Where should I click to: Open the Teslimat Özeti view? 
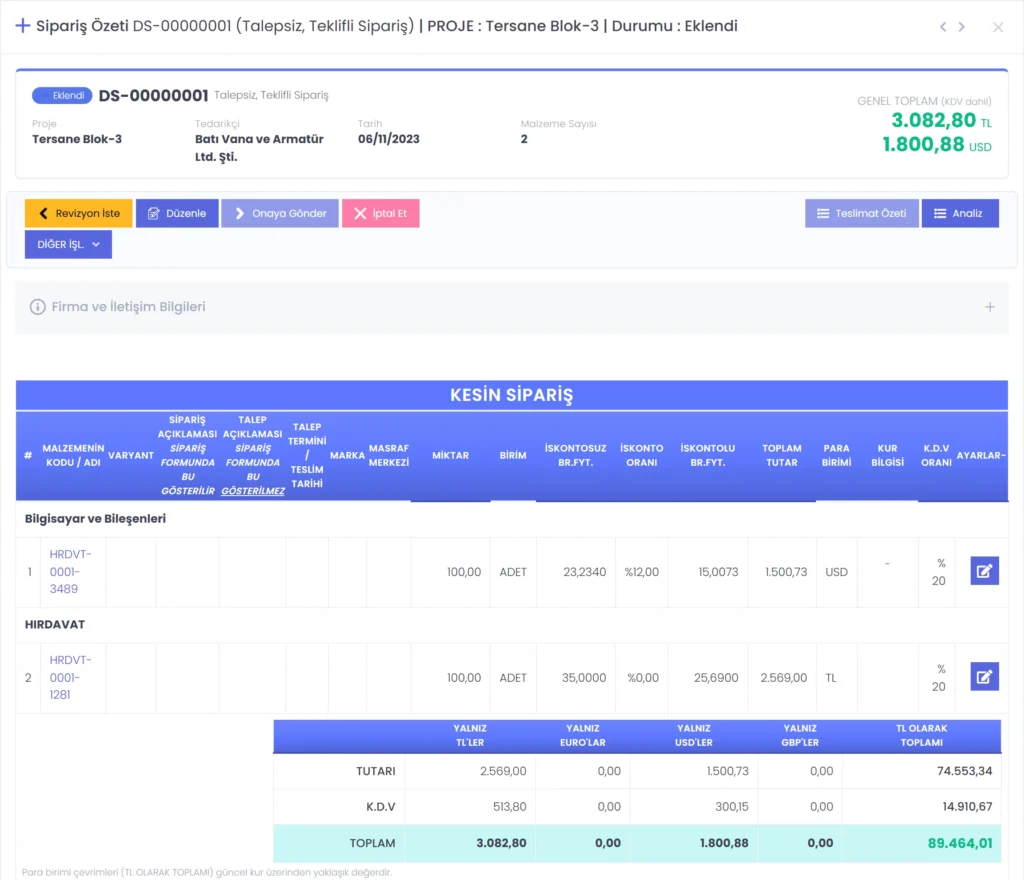point(861,213)
